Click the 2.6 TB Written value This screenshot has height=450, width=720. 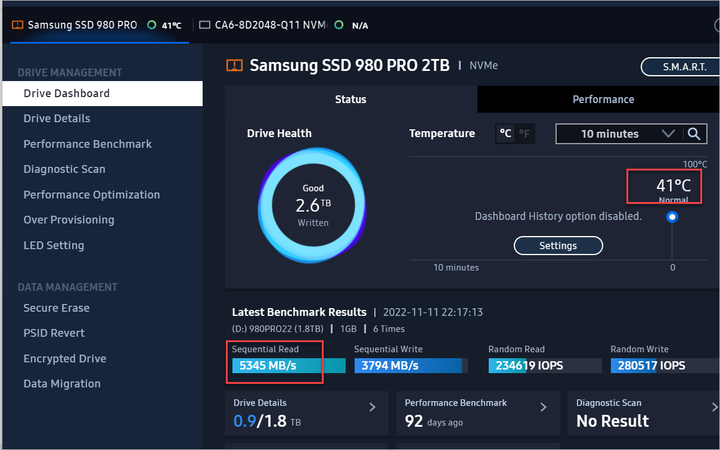point(313,205)
